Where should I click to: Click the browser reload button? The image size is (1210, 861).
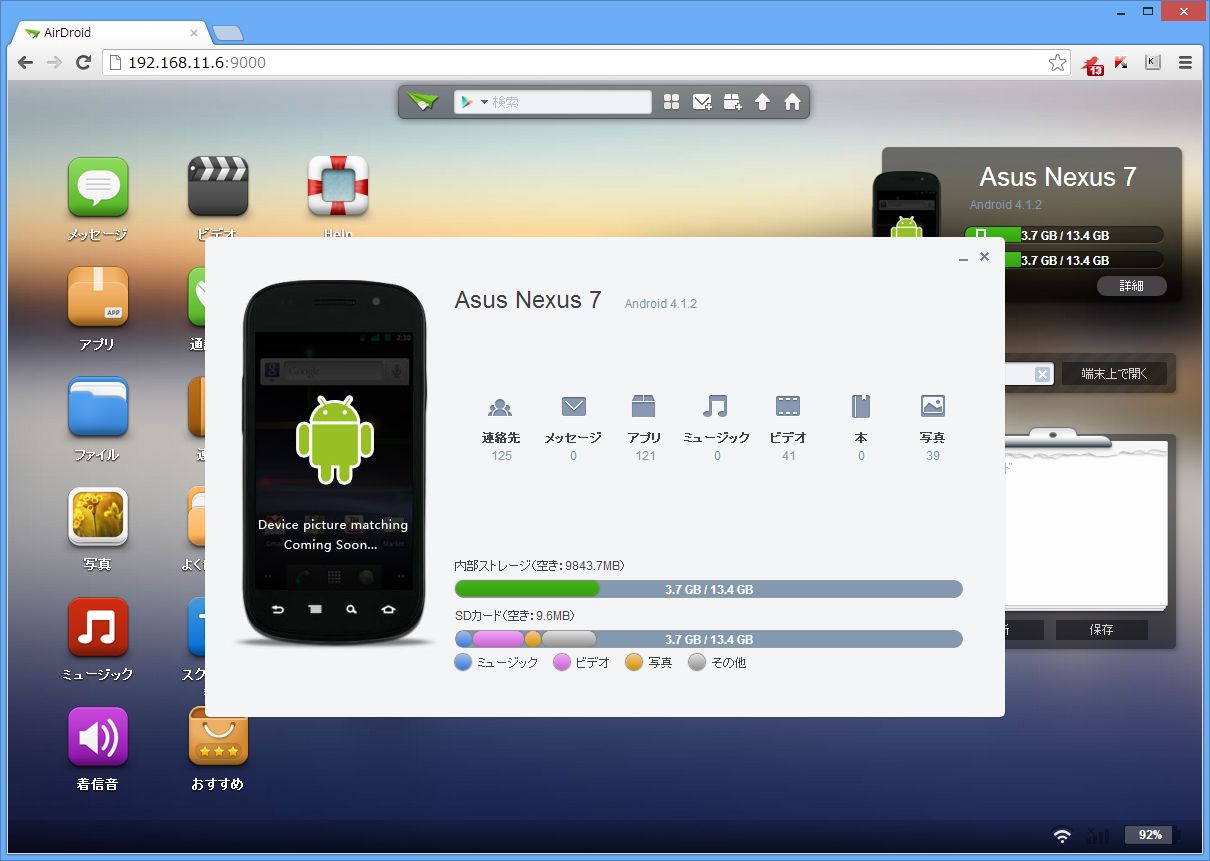point(83,62)
